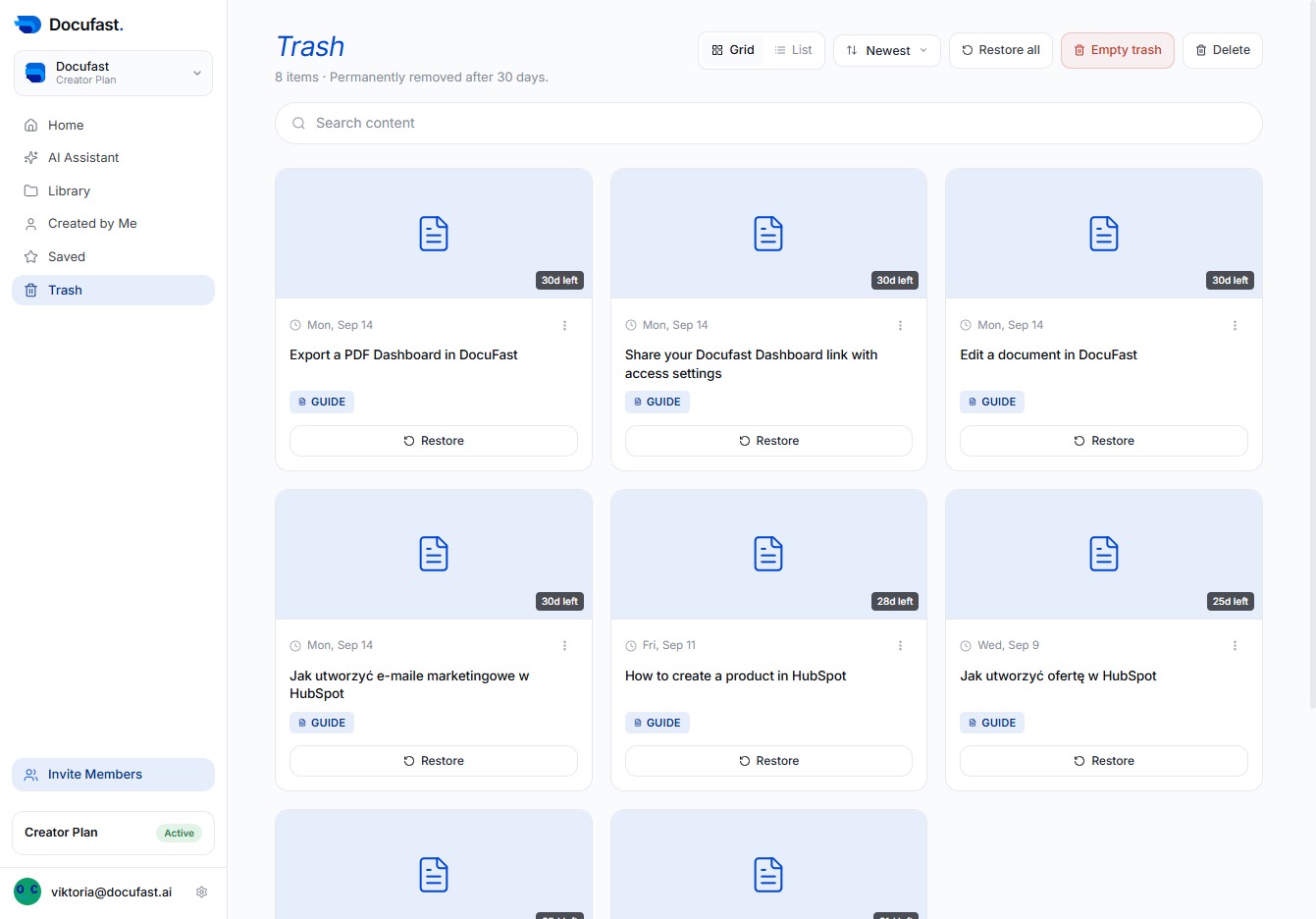Go to Home in the sidebar
1316x919 pixels.
coord(113,125)
